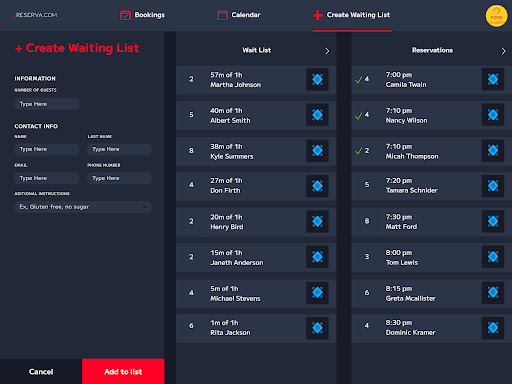Select Rita Jackson's 1m of 1h entry
Screen dimensions: 512x384
pos(256,328)
